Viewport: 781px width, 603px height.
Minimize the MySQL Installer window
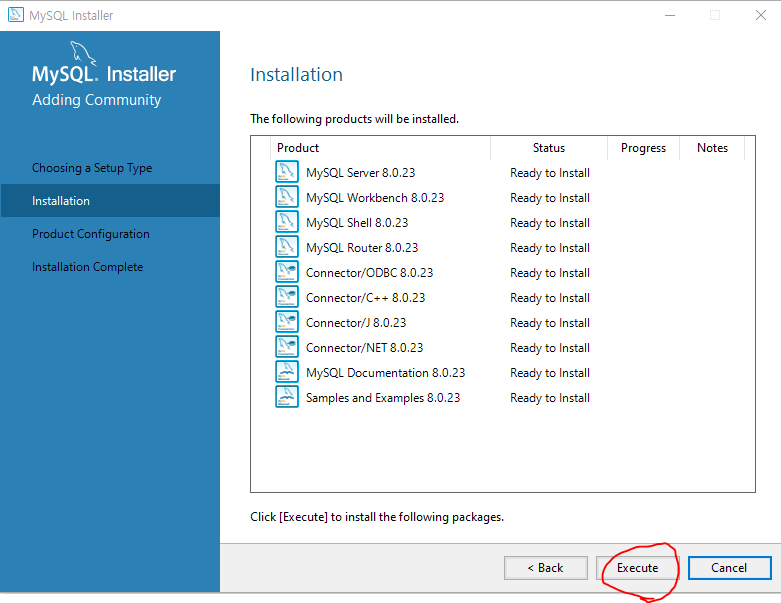coord(670,15)
